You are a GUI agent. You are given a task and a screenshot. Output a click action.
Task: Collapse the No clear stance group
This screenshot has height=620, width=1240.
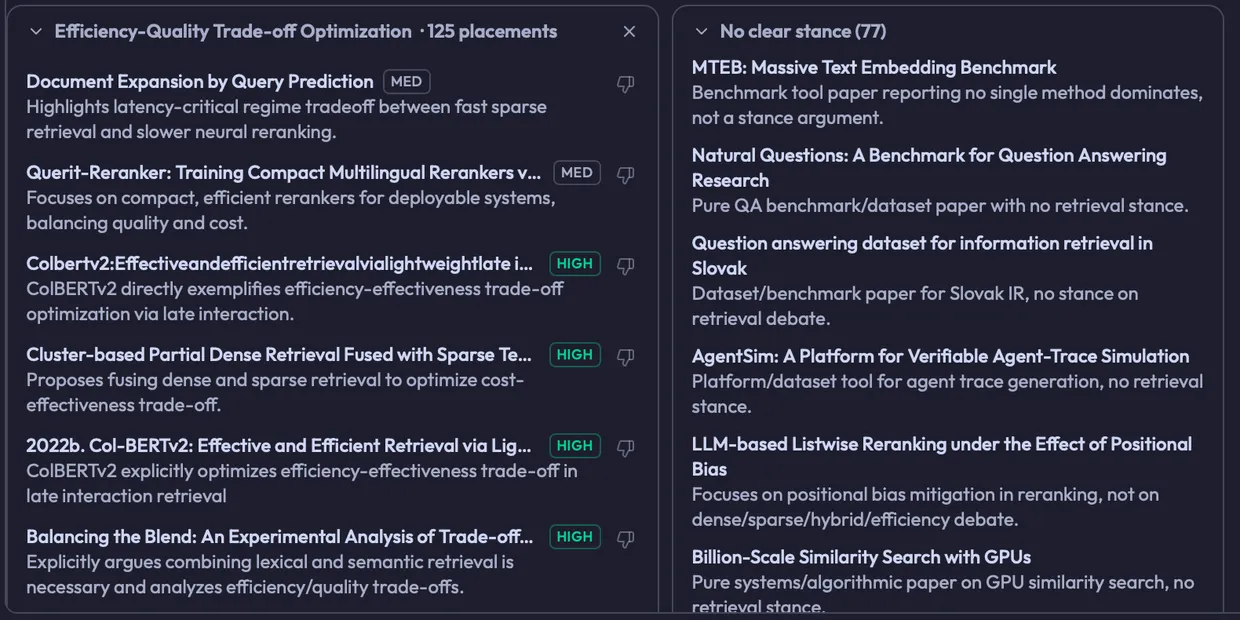pos(701,32)
